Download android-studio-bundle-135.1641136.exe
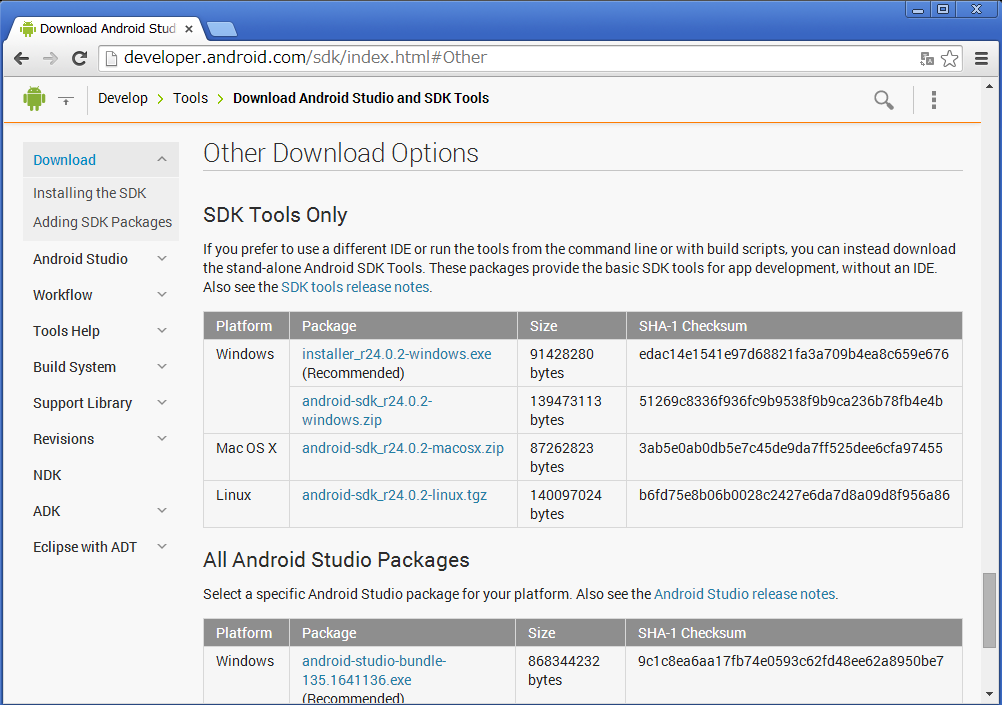The height and width of the screenshot is (705, 1002). coord(374,670)
